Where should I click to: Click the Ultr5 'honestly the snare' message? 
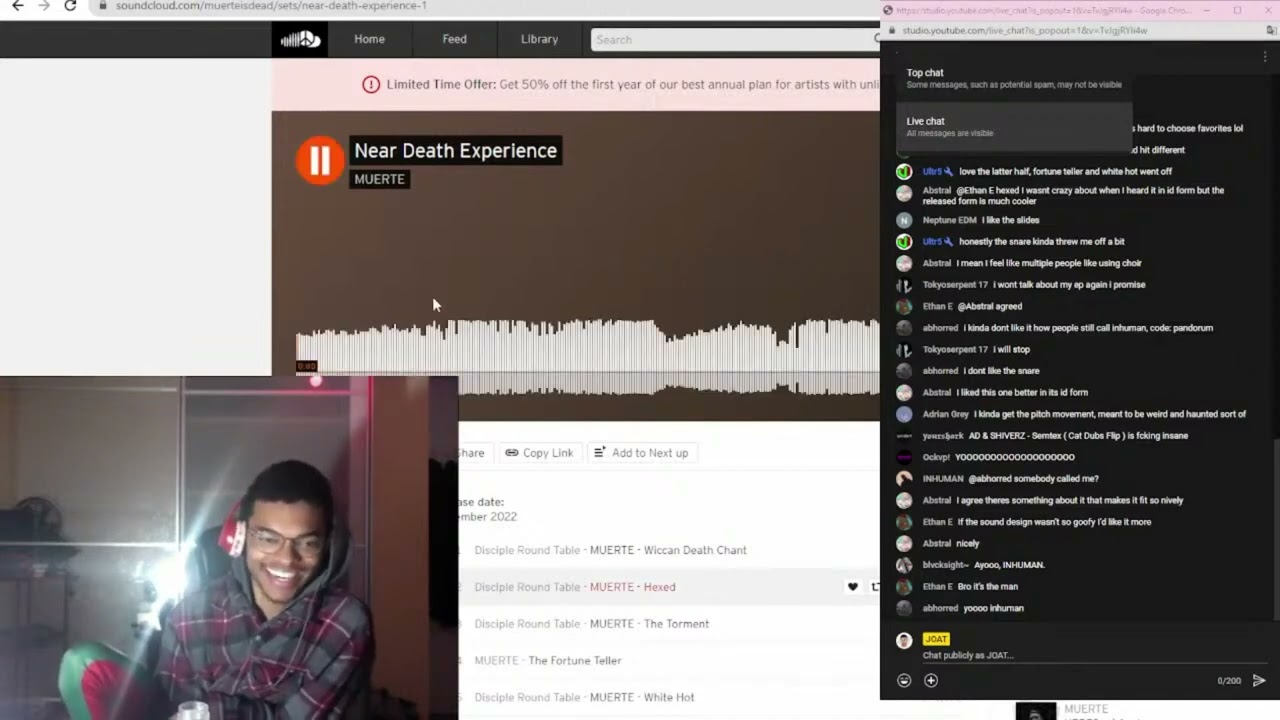click(1042, 242)
